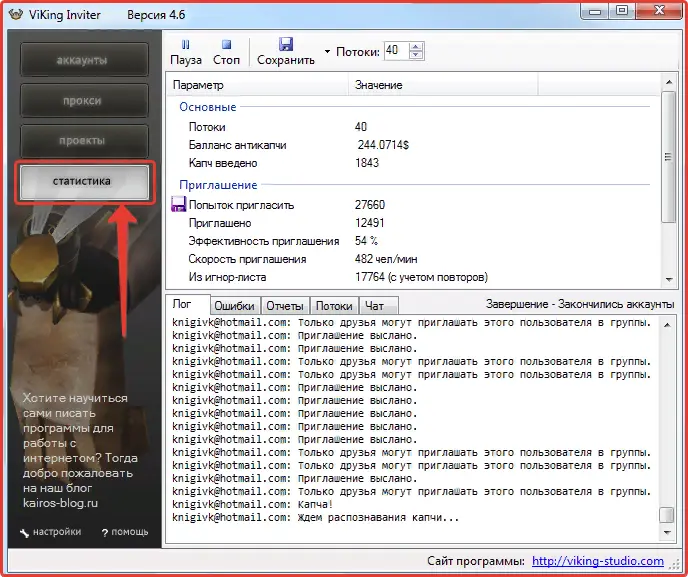The image size is (688, 577).
Task: Open the проекты section
Action: [x=84, y=141]
